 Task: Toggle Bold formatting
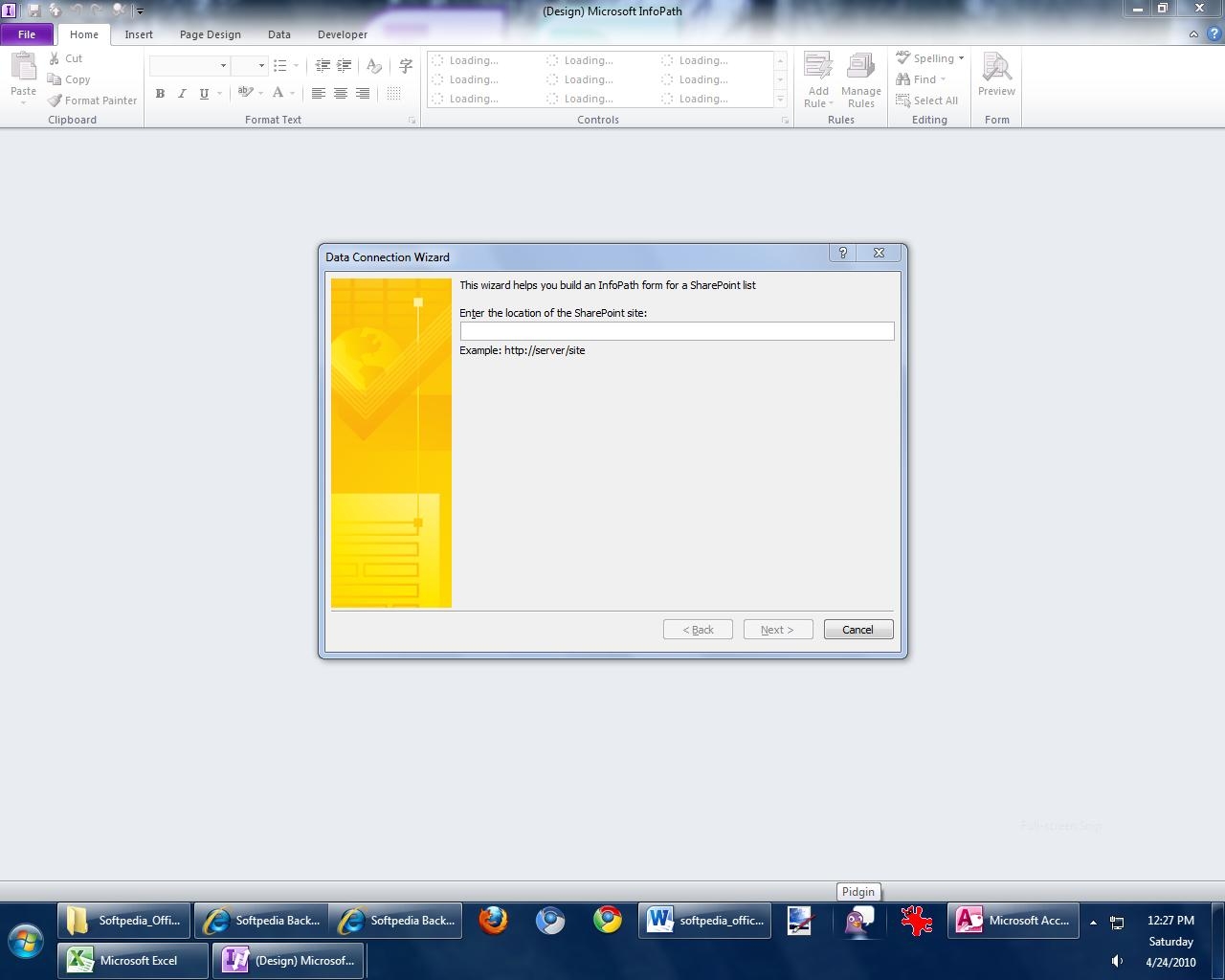(160, 93)
